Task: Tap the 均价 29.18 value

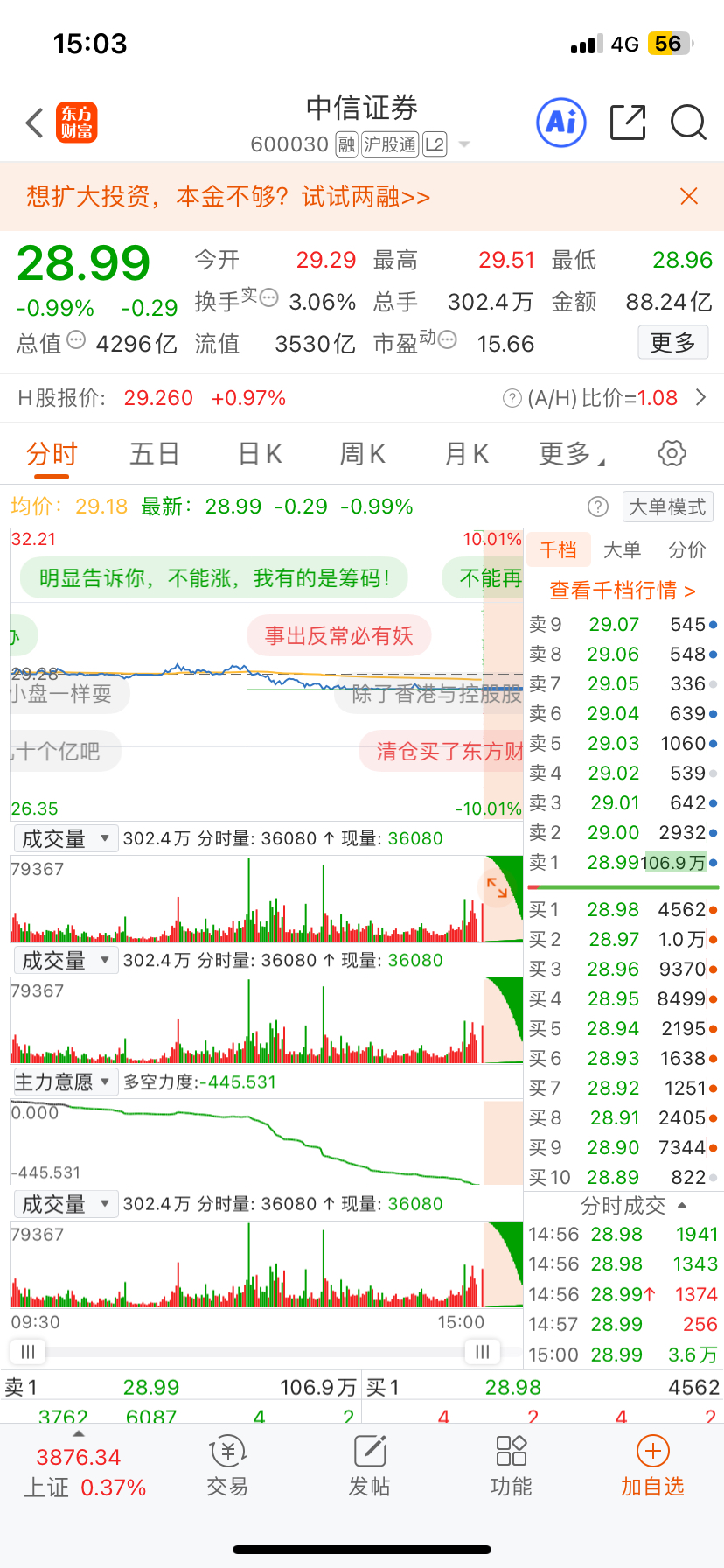Action: click(x=101, y=507)
